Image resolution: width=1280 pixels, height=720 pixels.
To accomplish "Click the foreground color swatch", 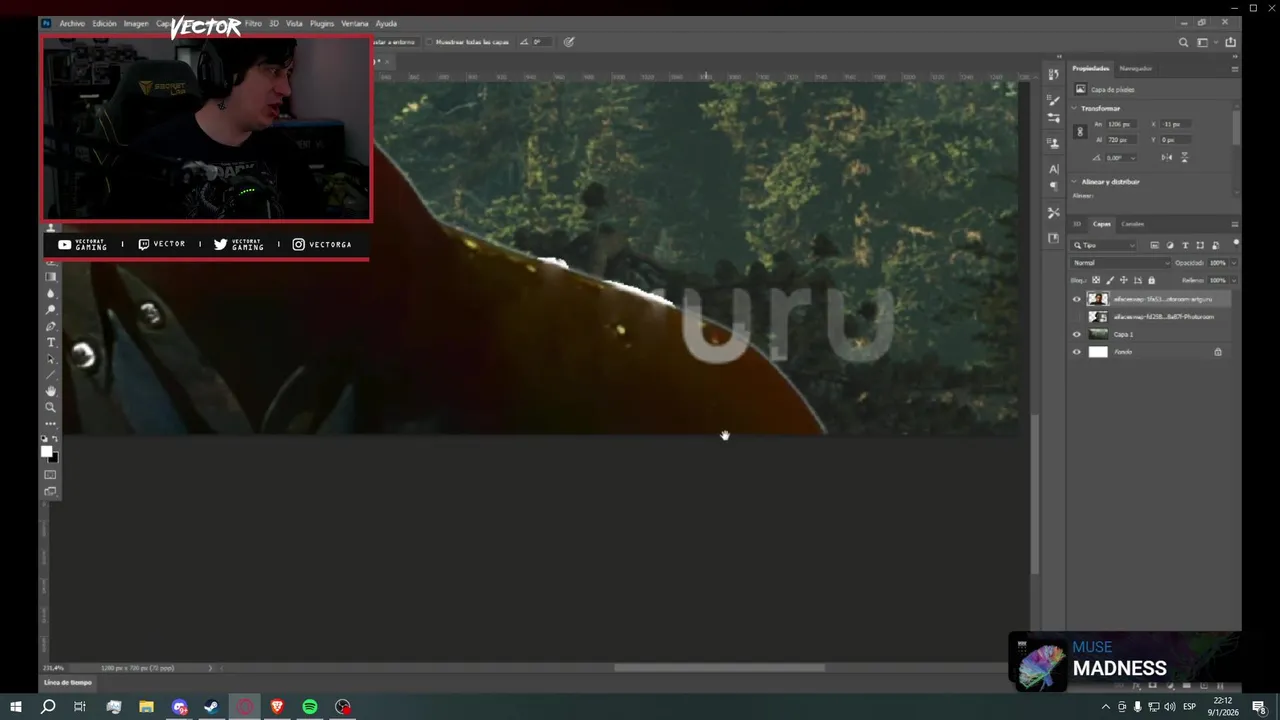I will coord(46,452).
